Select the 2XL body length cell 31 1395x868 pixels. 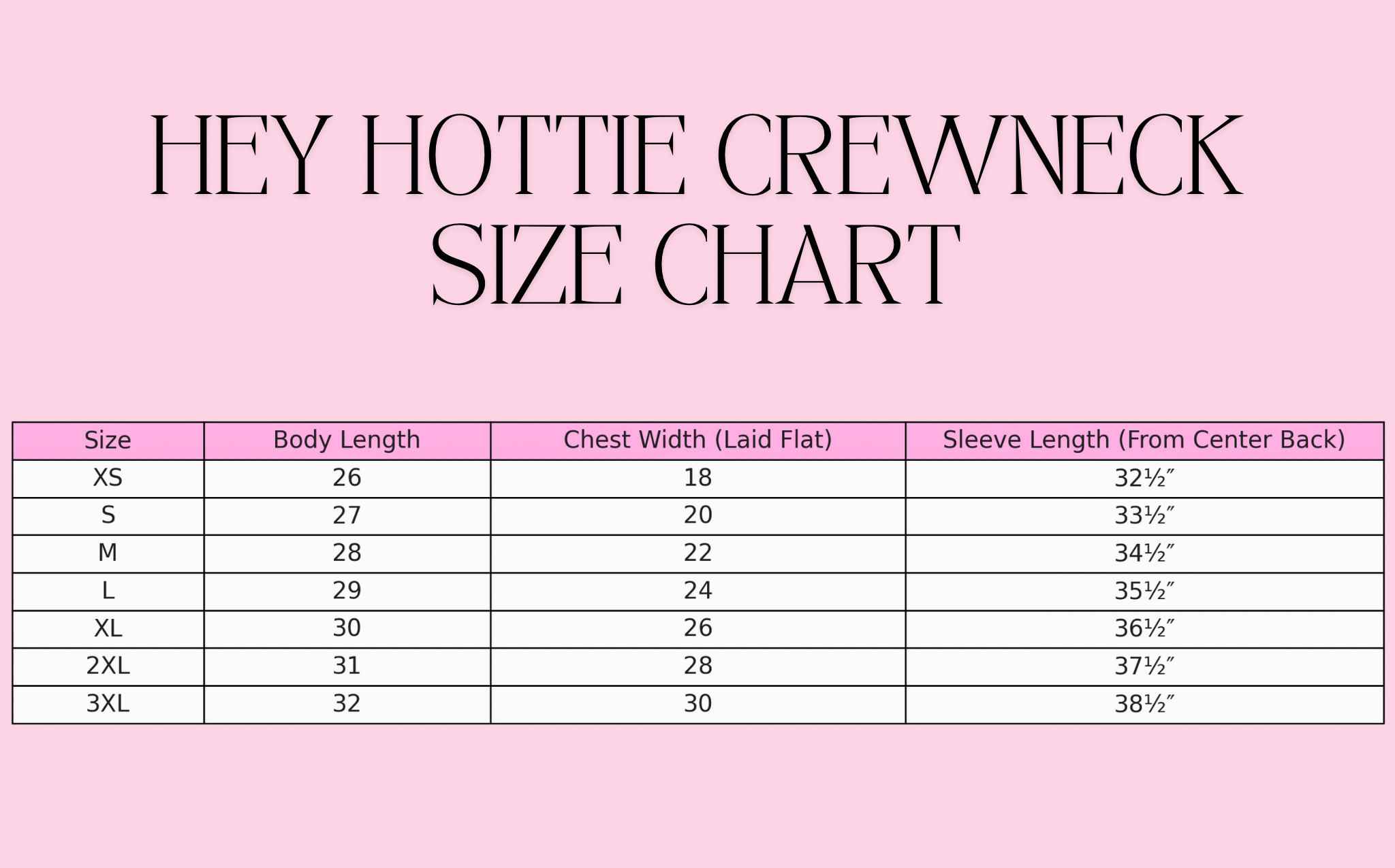tap(347, 666)
